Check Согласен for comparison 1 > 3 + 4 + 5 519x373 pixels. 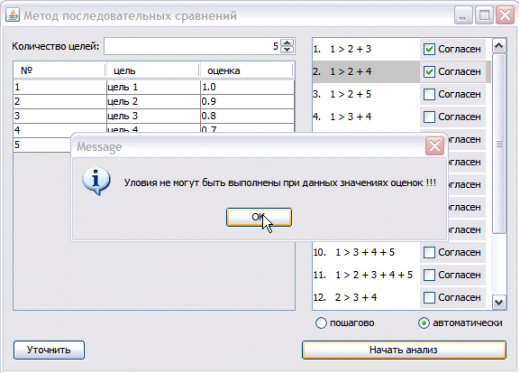click(x=429, y=253)
